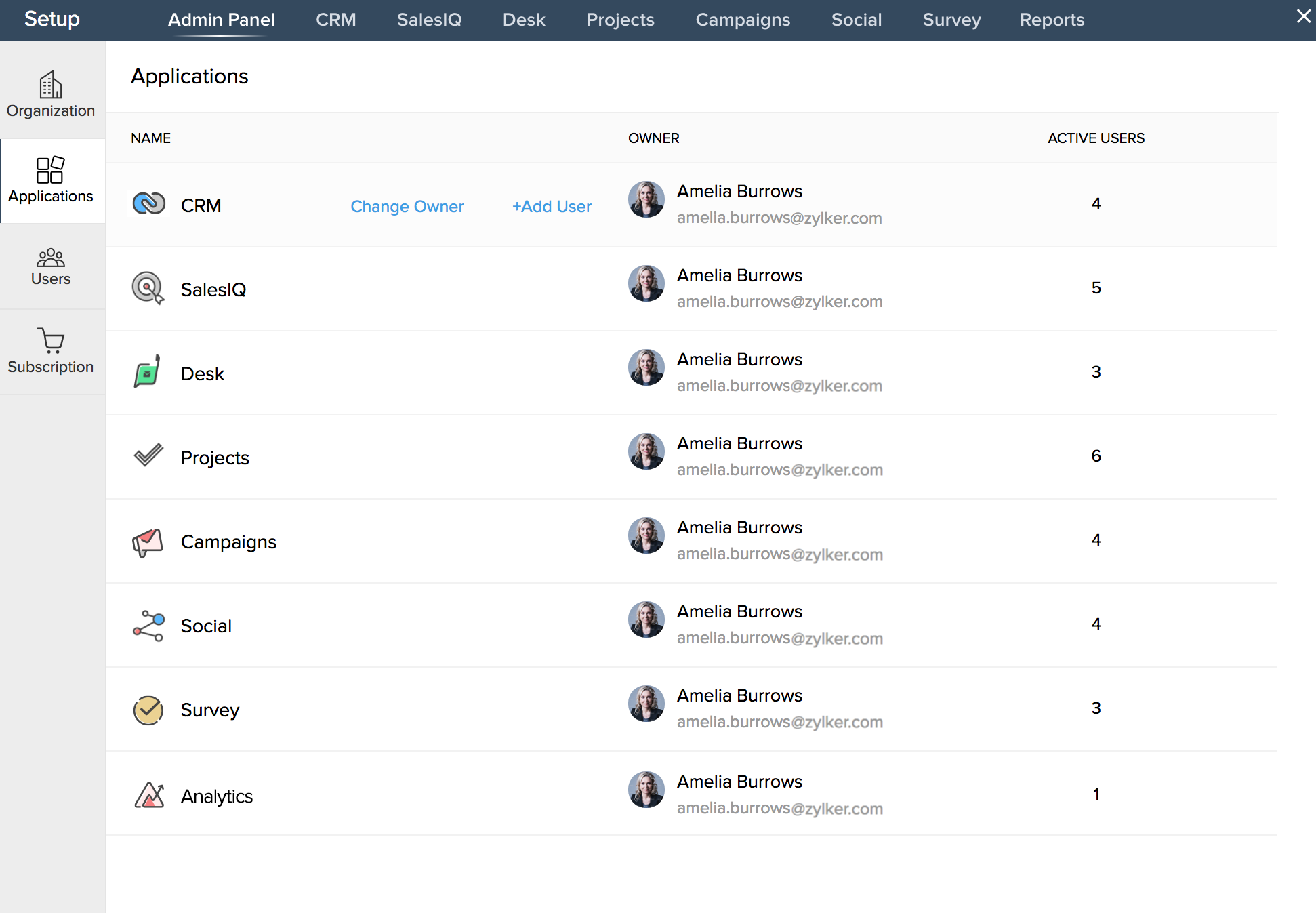Image resolution: width=1316 pixels, height=913 pixels.
Task: Click +Add User next to CRM
Action: click(x=552, y=206)
